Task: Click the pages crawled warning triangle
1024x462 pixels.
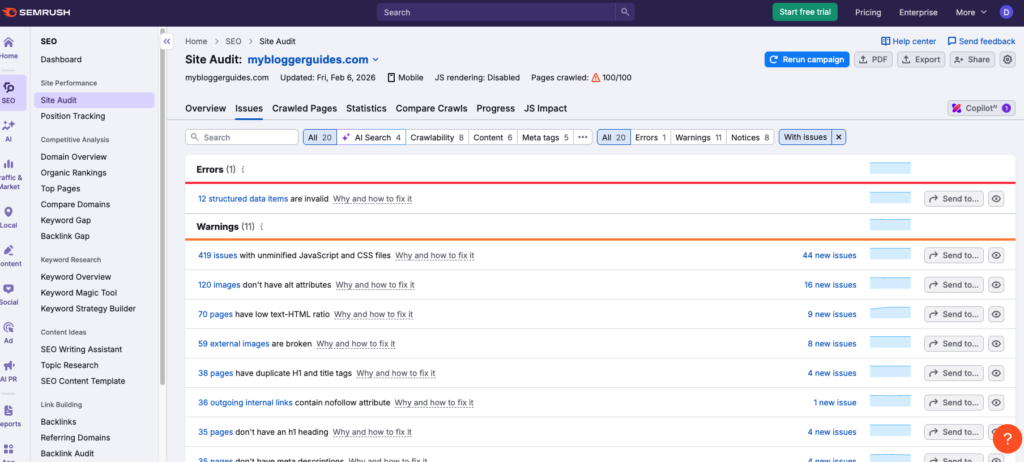Action: point(595,77)
